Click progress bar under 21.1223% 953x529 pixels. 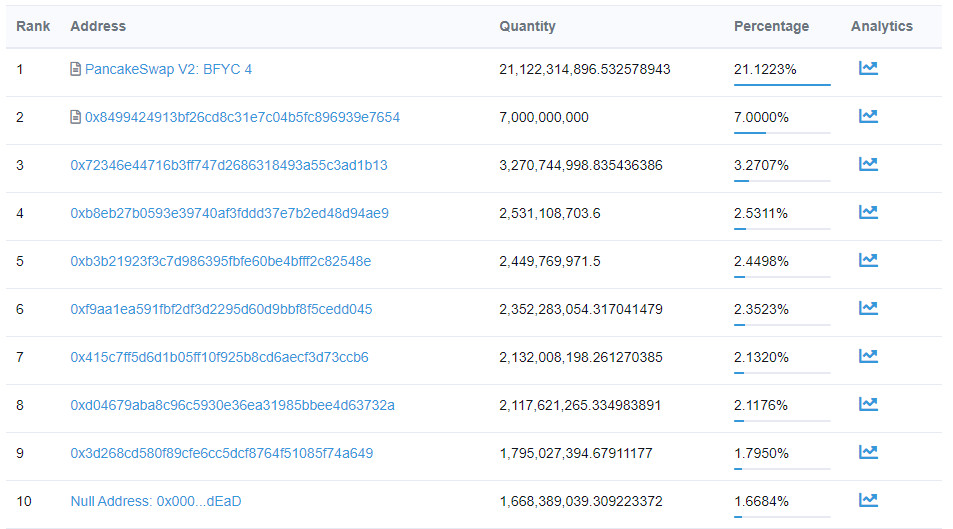[782, 85]
